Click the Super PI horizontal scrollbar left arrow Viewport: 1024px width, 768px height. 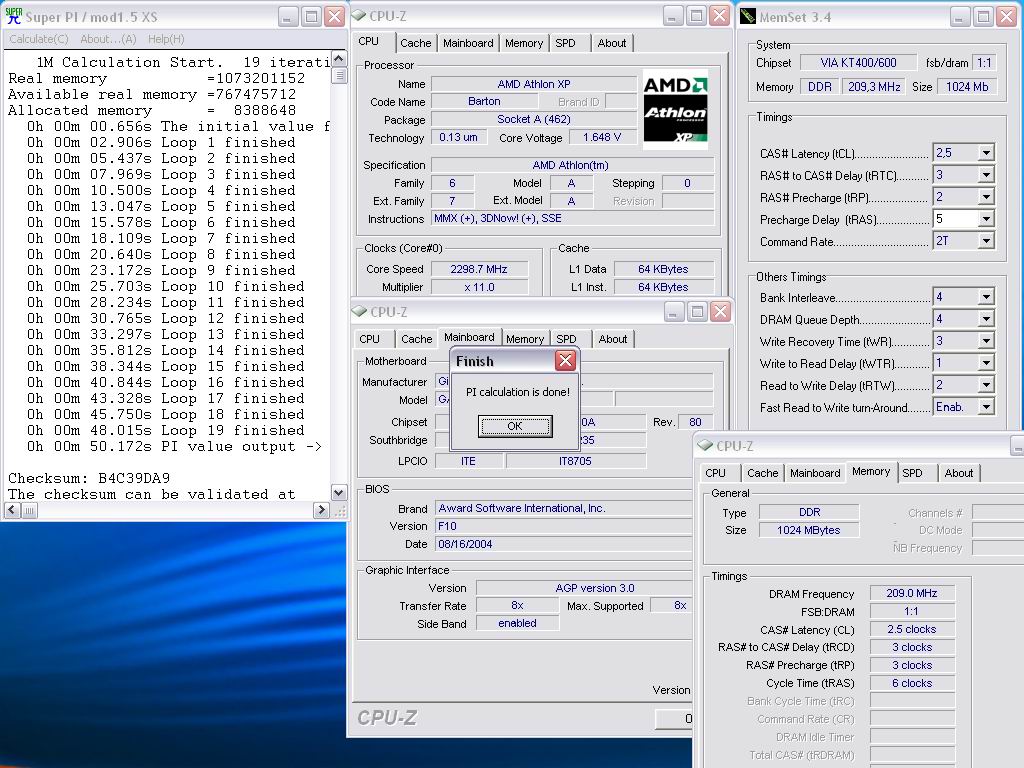12,510
